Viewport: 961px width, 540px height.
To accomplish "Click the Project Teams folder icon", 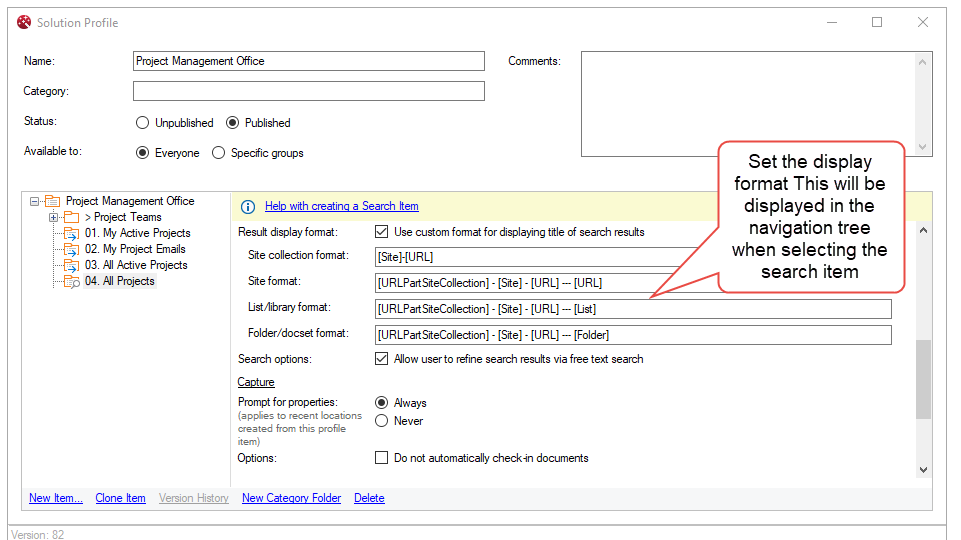I will tap(71, 218).
